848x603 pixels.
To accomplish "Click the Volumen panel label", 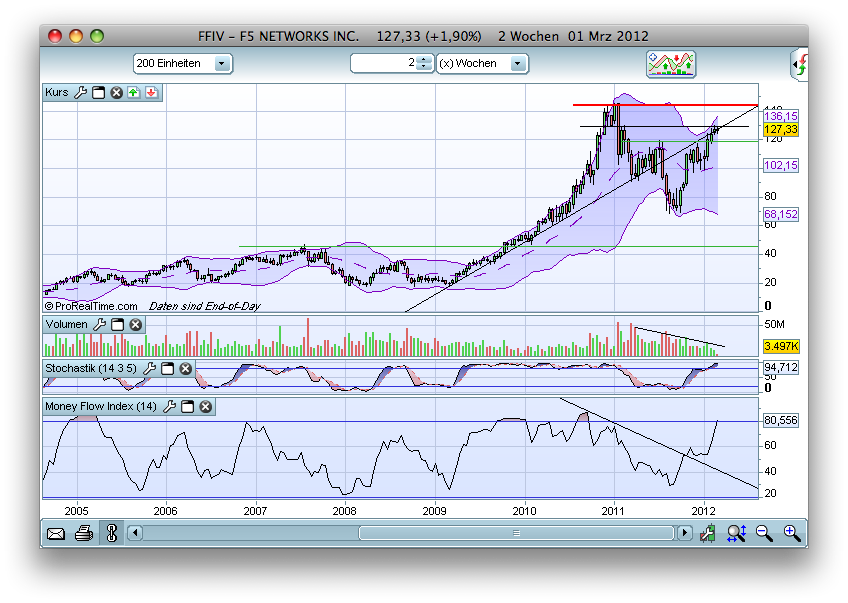I will pyautogui.click(x=66, y=324).
